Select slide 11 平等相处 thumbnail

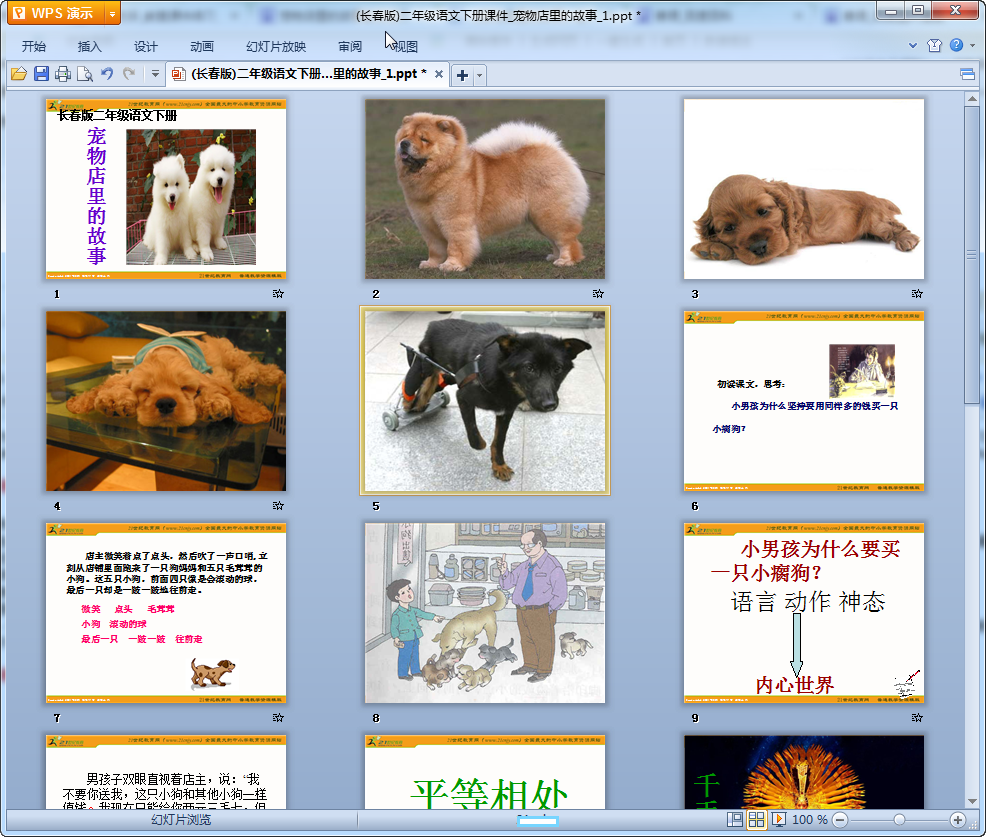coord(485,772)
